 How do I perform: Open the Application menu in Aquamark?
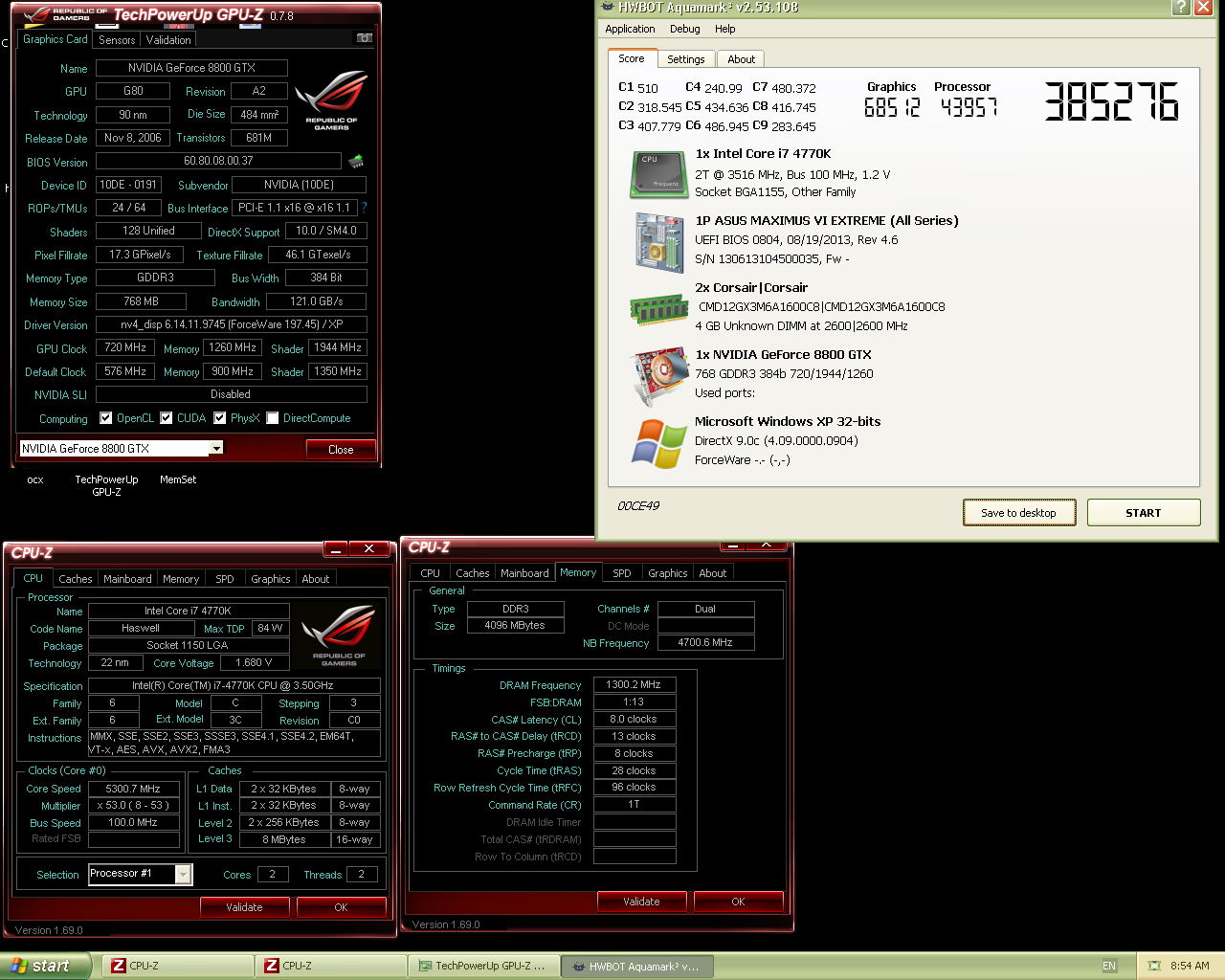[x=630, y=29]
